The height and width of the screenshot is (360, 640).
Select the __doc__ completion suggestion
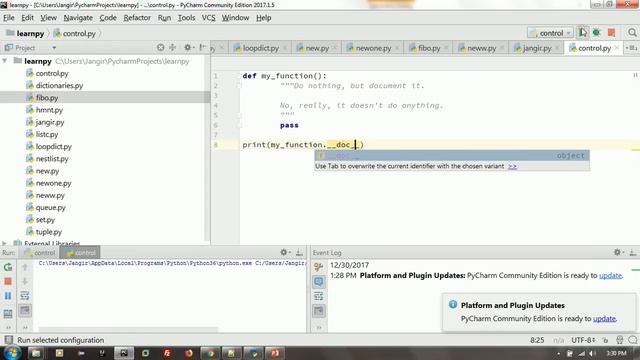(x=452, y=156)
